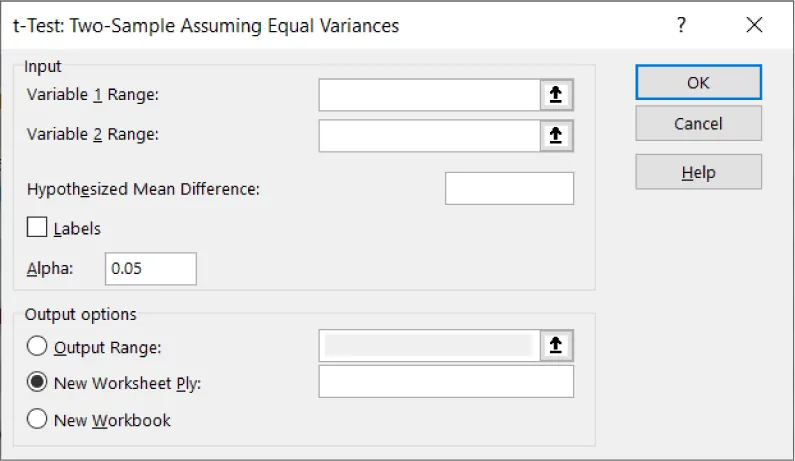Screen dimensions: 795x461
Task: Click inside the Variable 1 Range field
Action: pyautogui.click(x=430, y=95)
